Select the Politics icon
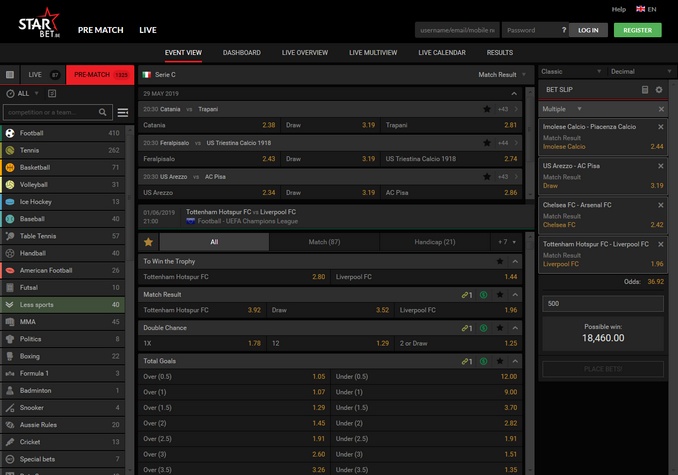This screenshot has height=475, width=678. [10, 339]
